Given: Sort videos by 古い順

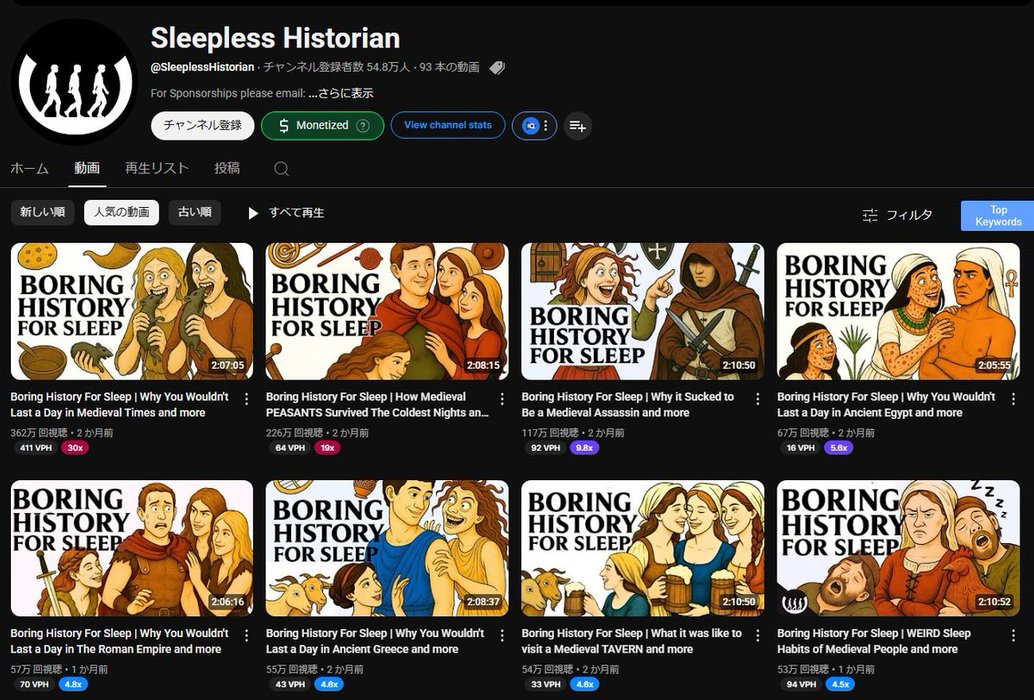Looking at the screenshot, I should (x=195, y=212).
